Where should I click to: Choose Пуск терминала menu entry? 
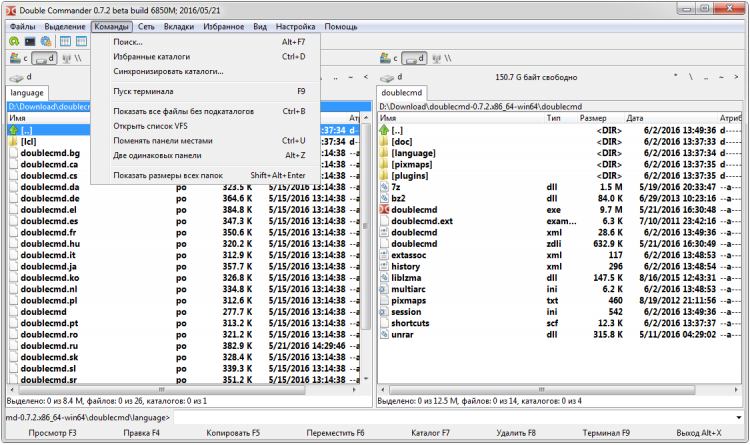coord(206,91)
